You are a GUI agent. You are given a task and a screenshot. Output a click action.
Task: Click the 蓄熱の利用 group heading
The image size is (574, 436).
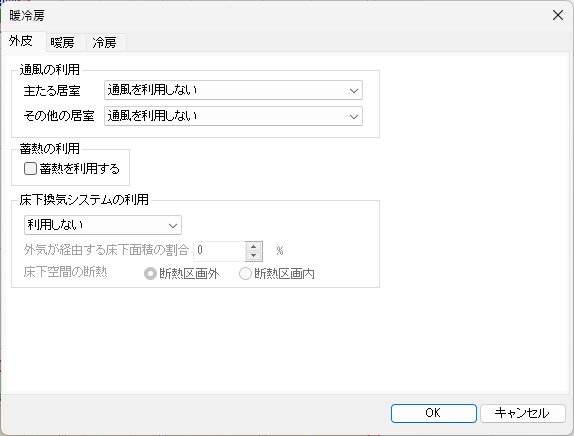[50, 149]
